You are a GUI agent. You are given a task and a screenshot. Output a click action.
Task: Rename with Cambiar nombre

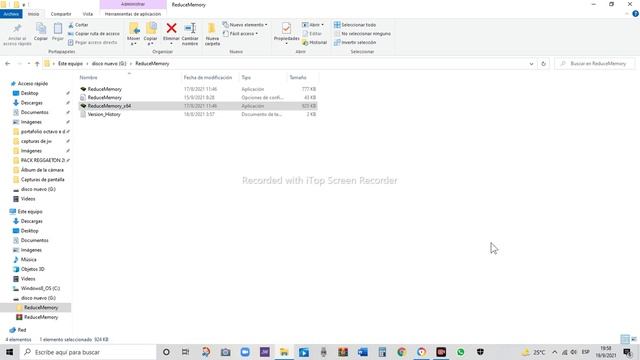pyautogui.click(x=190, y=34)
